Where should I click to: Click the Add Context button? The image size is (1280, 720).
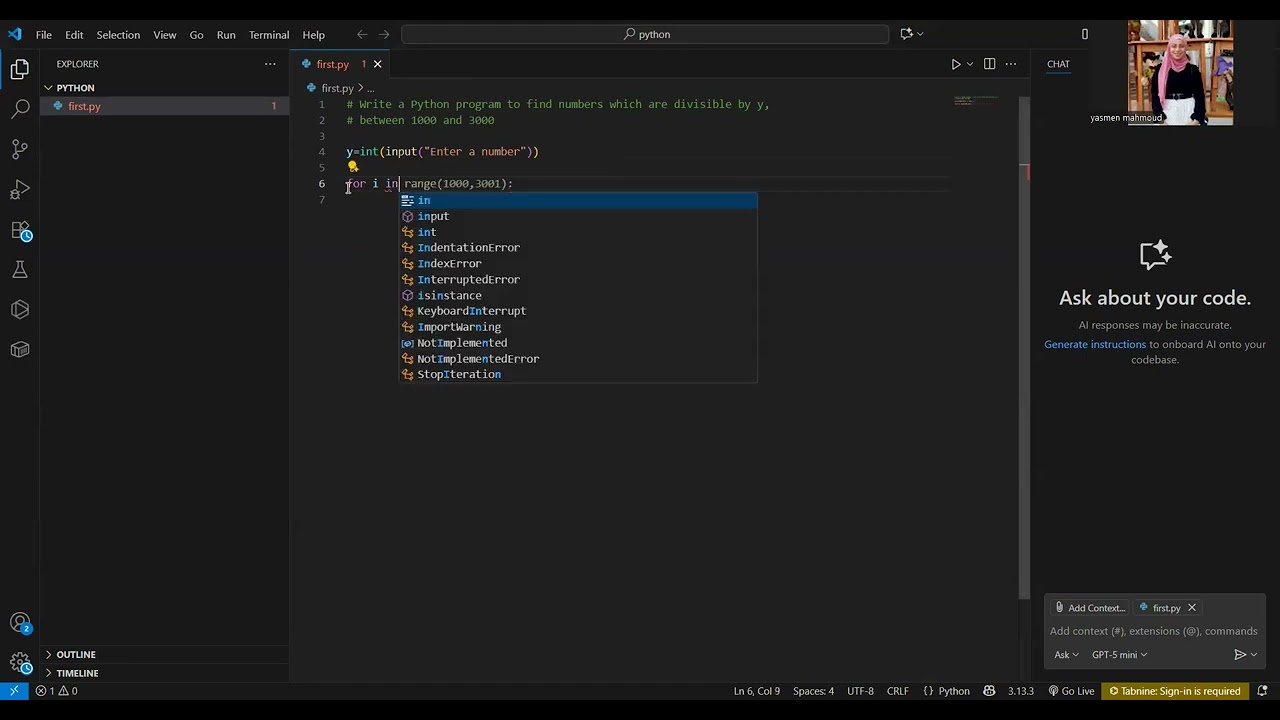pos(1090,608)
